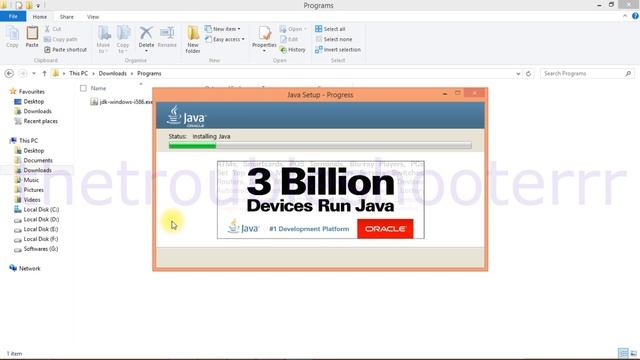This screenshot has height=360, width=640.
Task: Open the address bar history dropdown
Action: tap(518, 73)
